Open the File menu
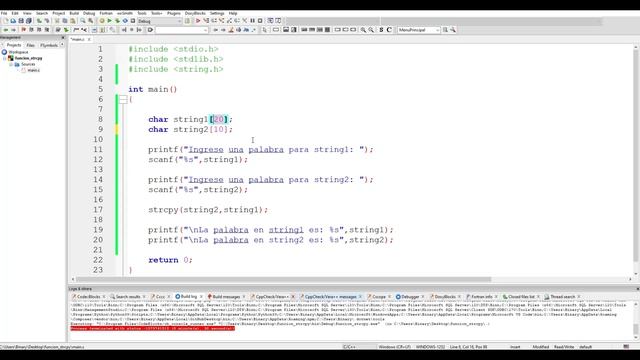 pyautogui.click(x=4, y=13)
